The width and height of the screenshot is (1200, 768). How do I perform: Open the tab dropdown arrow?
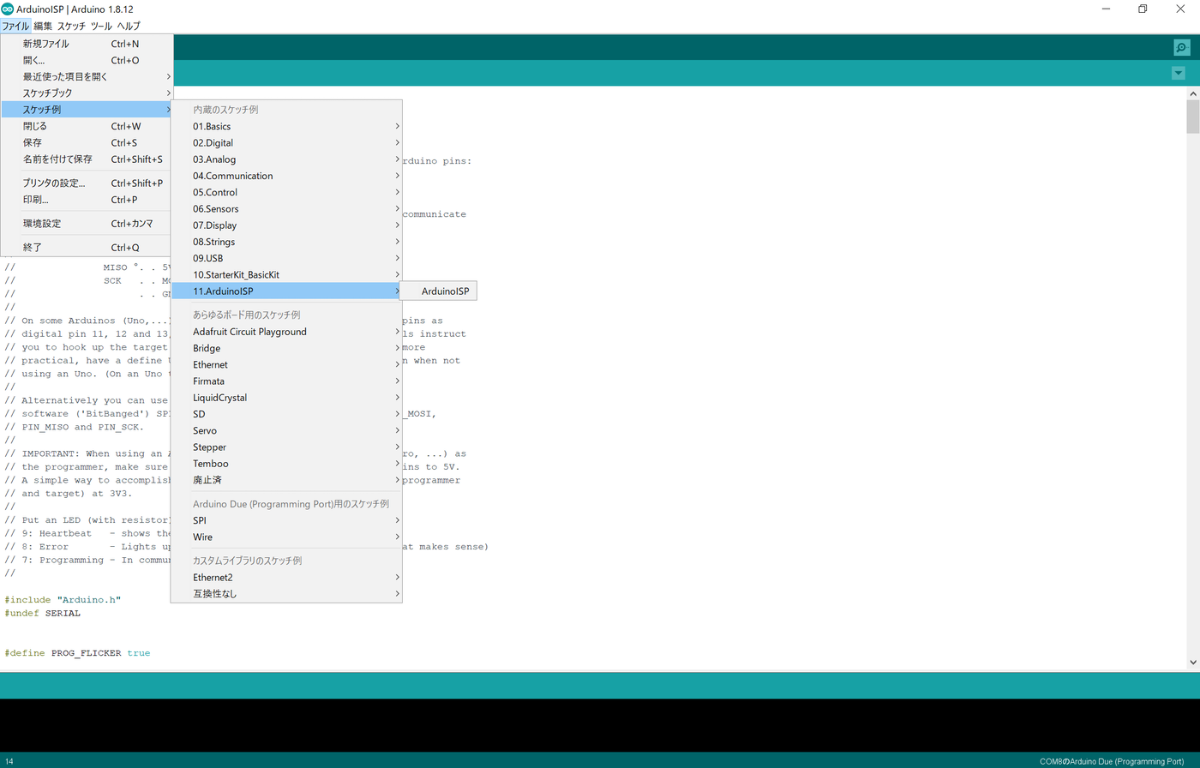pyautogui.click(x=1177, y=73)
